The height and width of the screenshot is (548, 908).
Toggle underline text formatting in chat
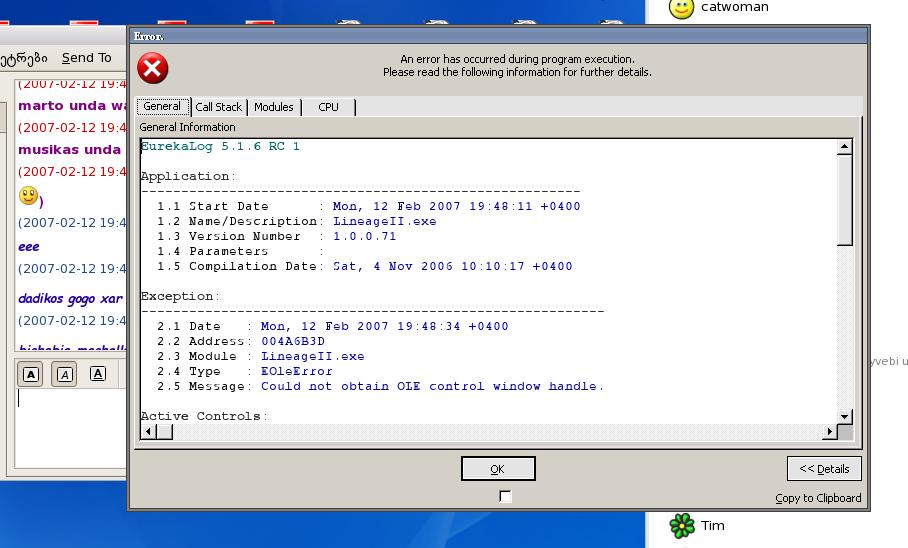[x=97, y=374]
